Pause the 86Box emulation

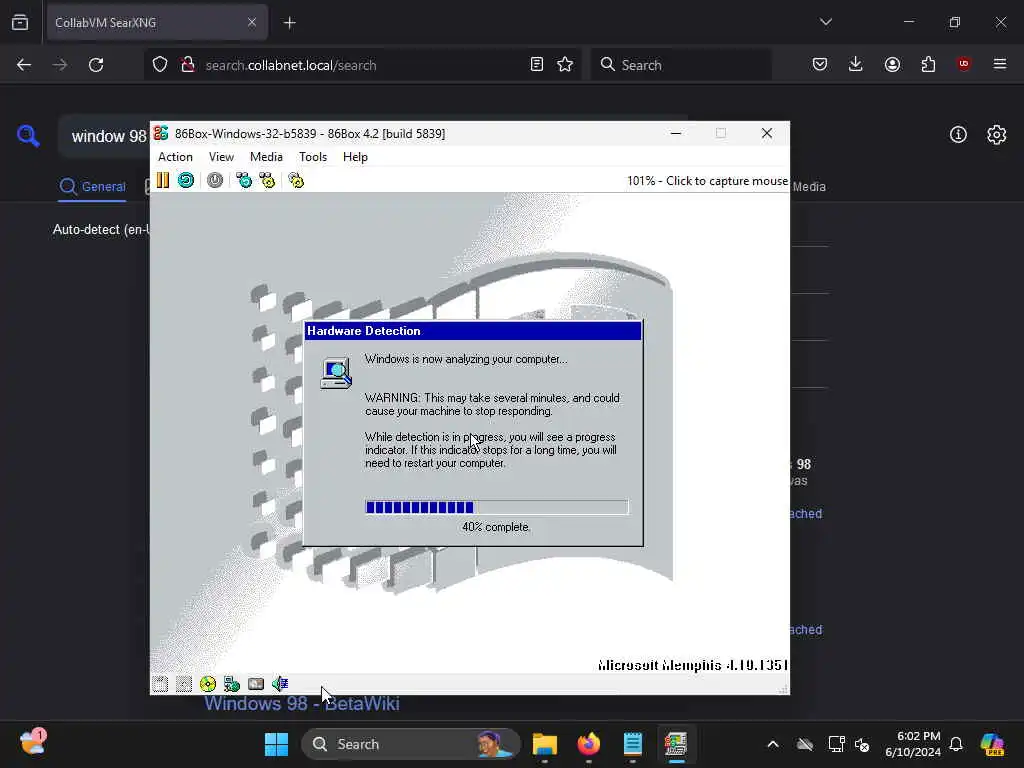[163, 180]
